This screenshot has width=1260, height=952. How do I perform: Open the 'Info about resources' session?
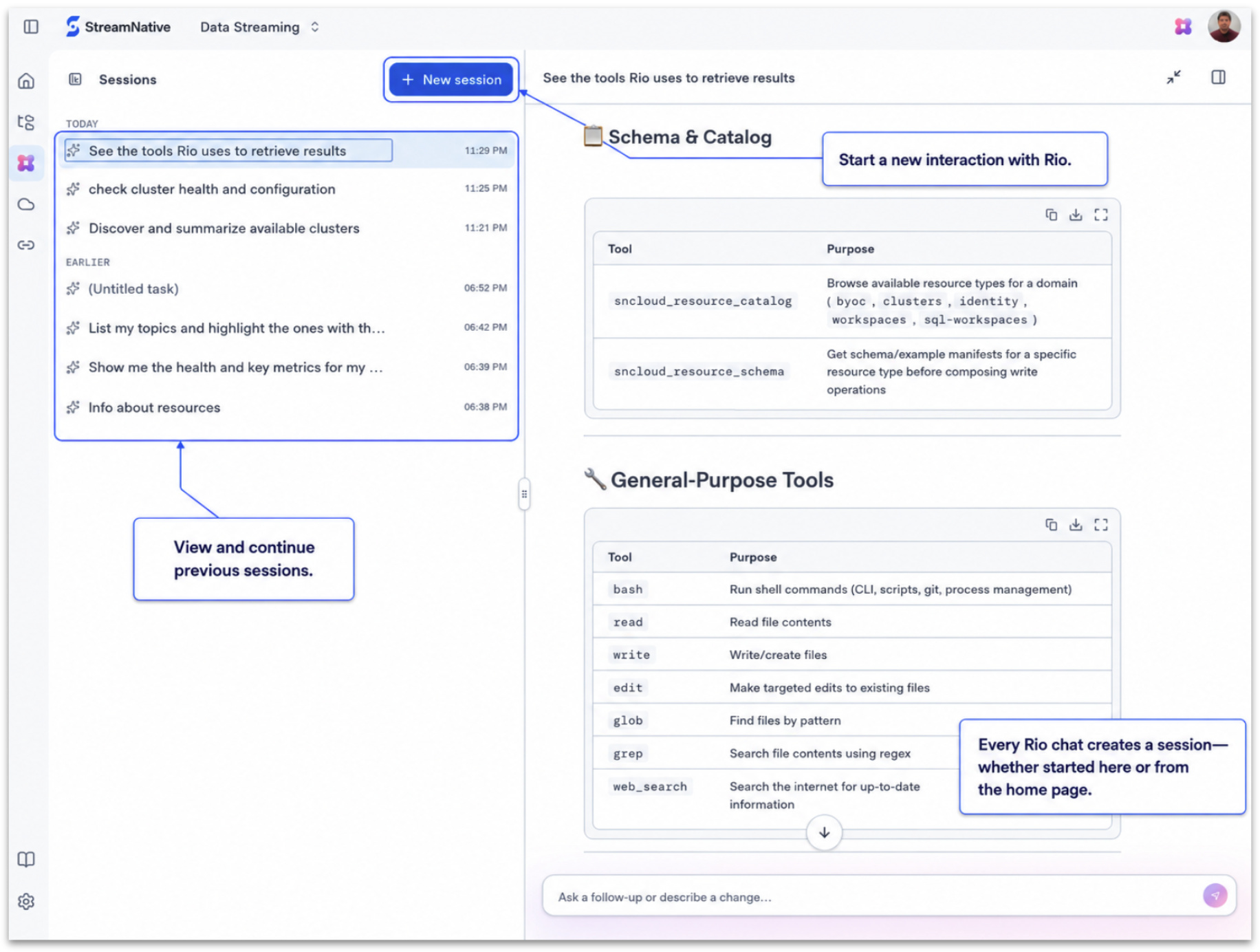[x=287, y=407]
